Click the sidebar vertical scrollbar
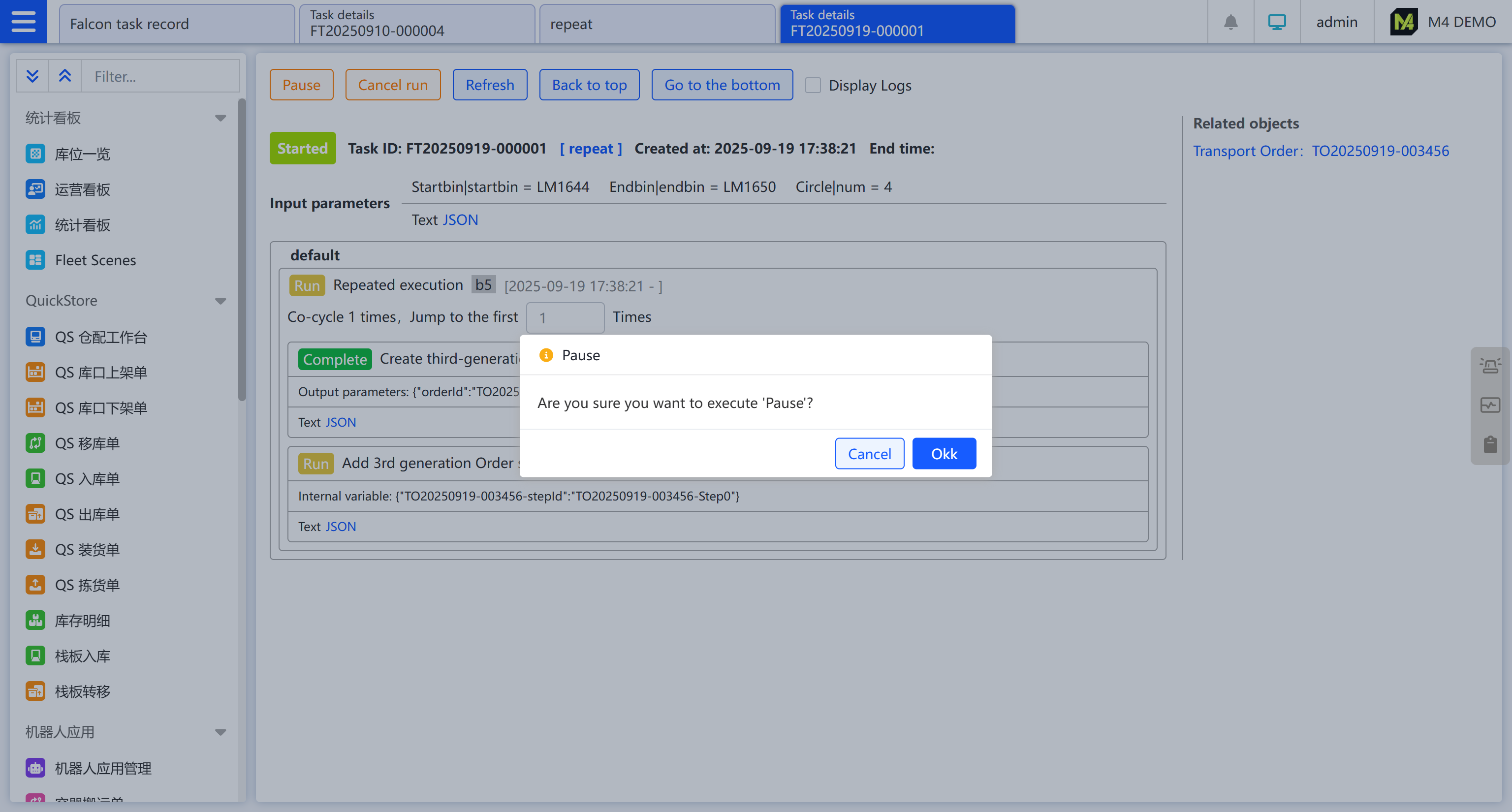 point(242,250)
